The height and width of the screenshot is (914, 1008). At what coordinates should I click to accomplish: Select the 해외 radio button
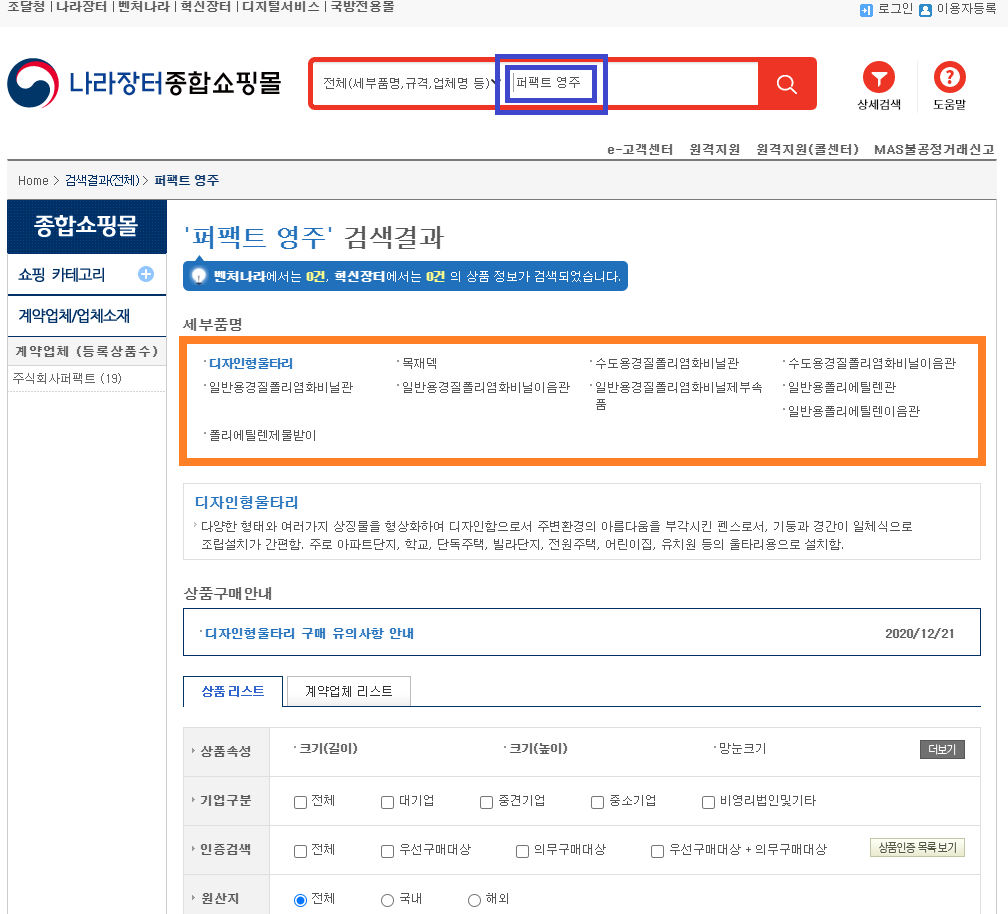coord(474,900)
